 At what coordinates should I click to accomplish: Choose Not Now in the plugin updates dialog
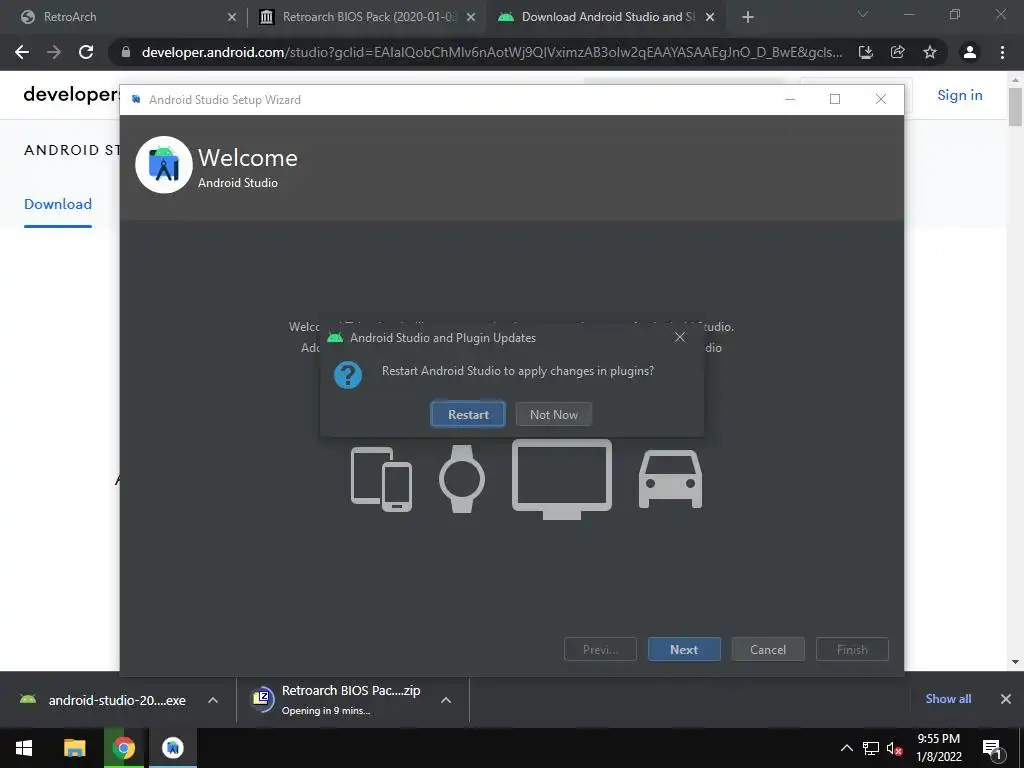pyautogui.click(x=553, y=414)
